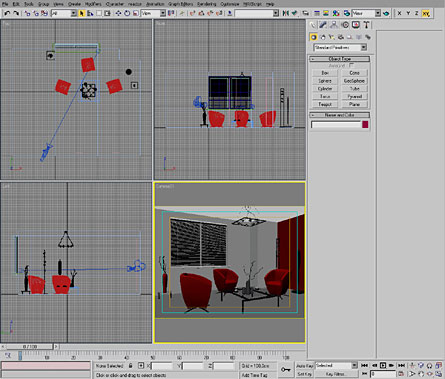445x379 pixels.
Task: Activate the Select and Scale tool
Action: [136, 13]
